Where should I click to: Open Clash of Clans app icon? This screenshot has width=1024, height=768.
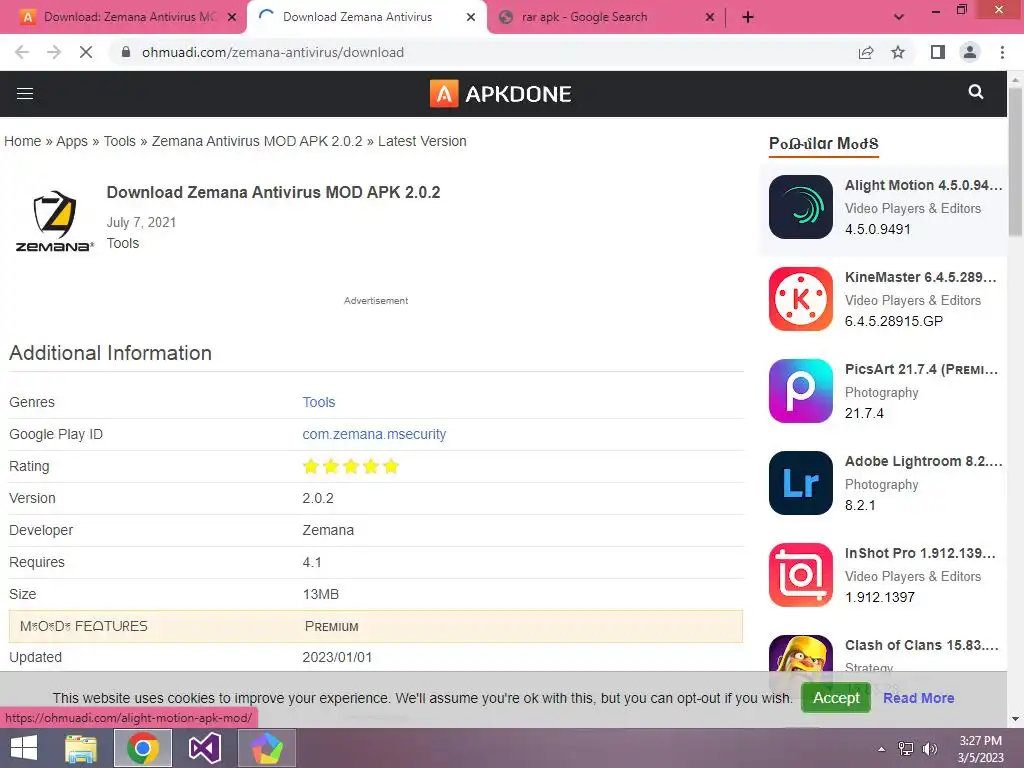[x=801, y=653]
